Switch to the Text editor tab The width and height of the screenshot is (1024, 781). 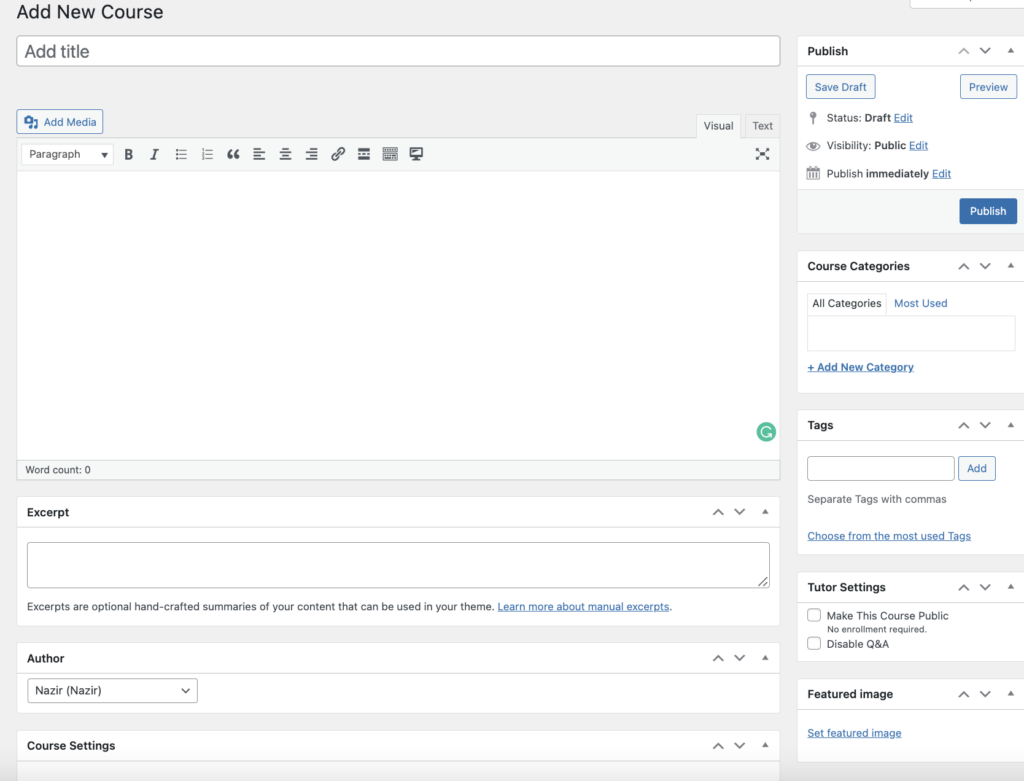[x=762, y=126]
